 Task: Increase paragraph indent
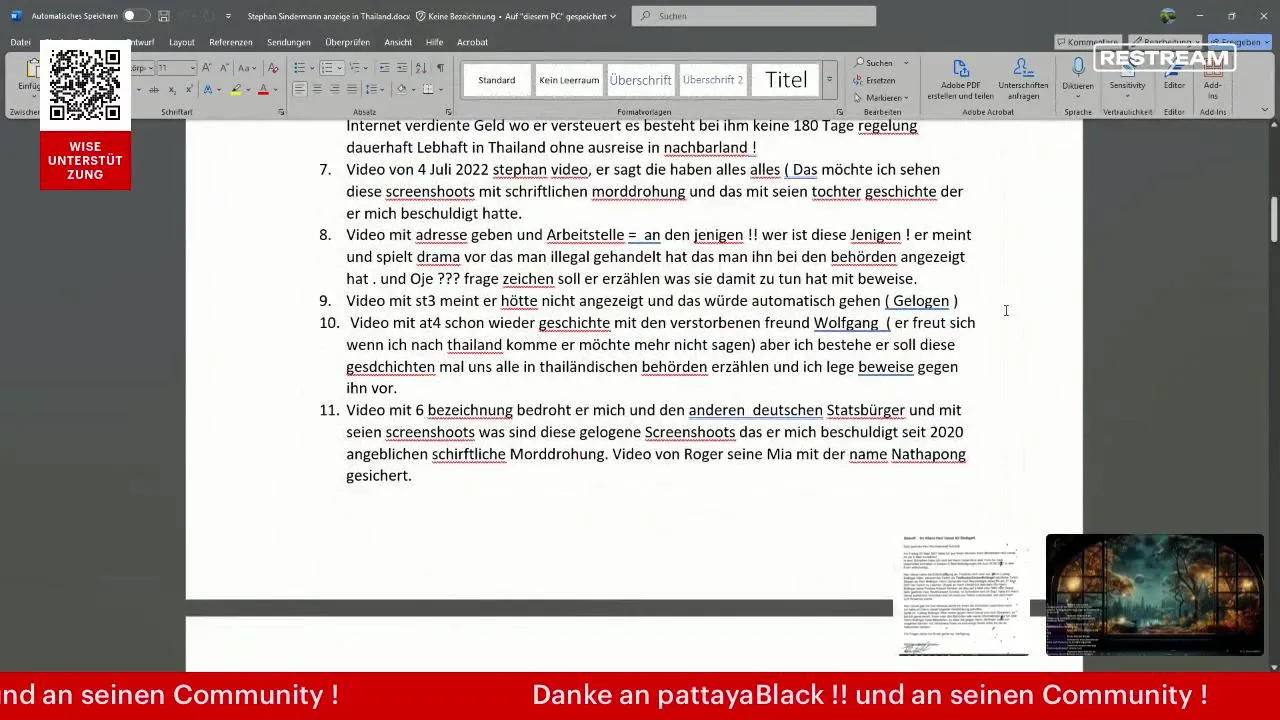click(x=402, y=67)
